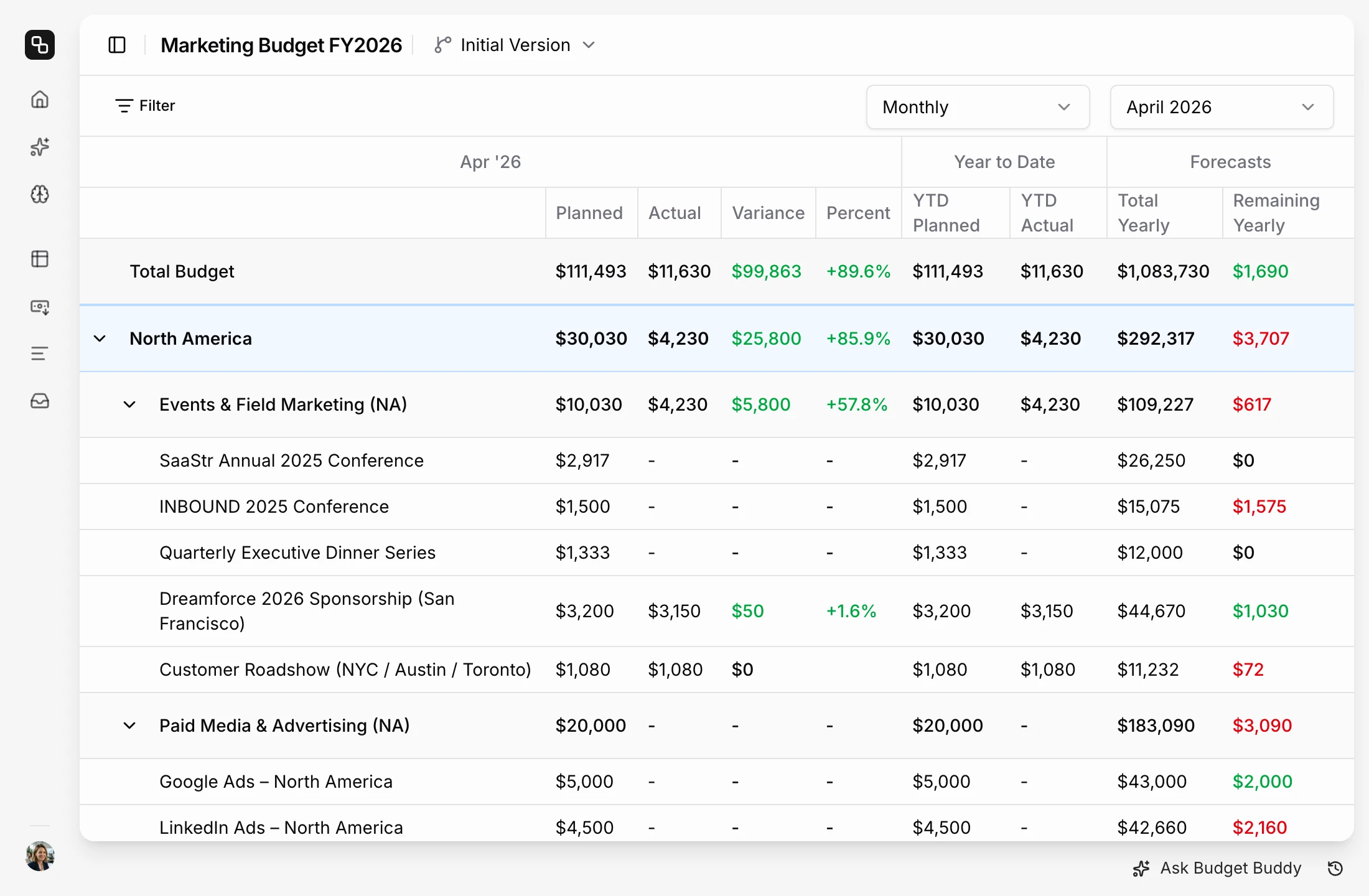Image resolution: width=1369 pixels, height=896 pixels.
Task: Open the list lines icon in sidebar
Action: point(40,353)
